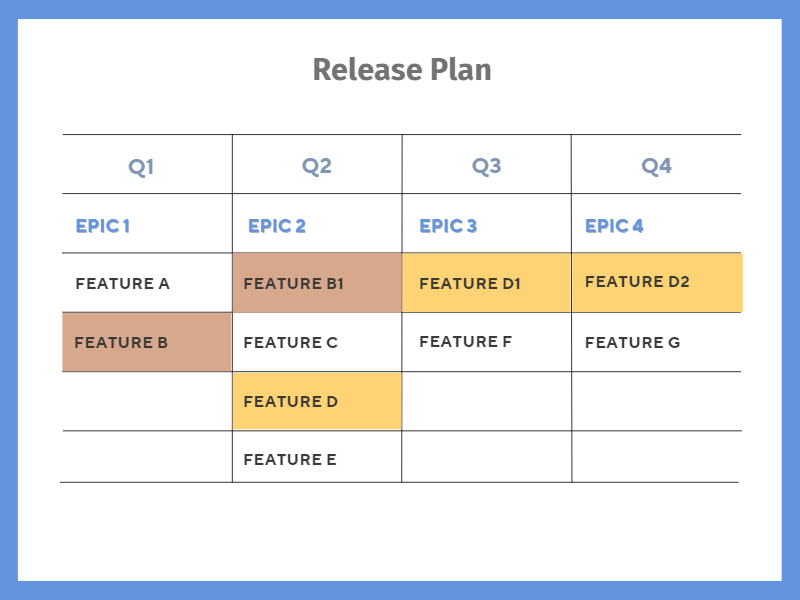The image size is (800, 600).
Task: Select the Feature A cell
Action: coord(123,283)
